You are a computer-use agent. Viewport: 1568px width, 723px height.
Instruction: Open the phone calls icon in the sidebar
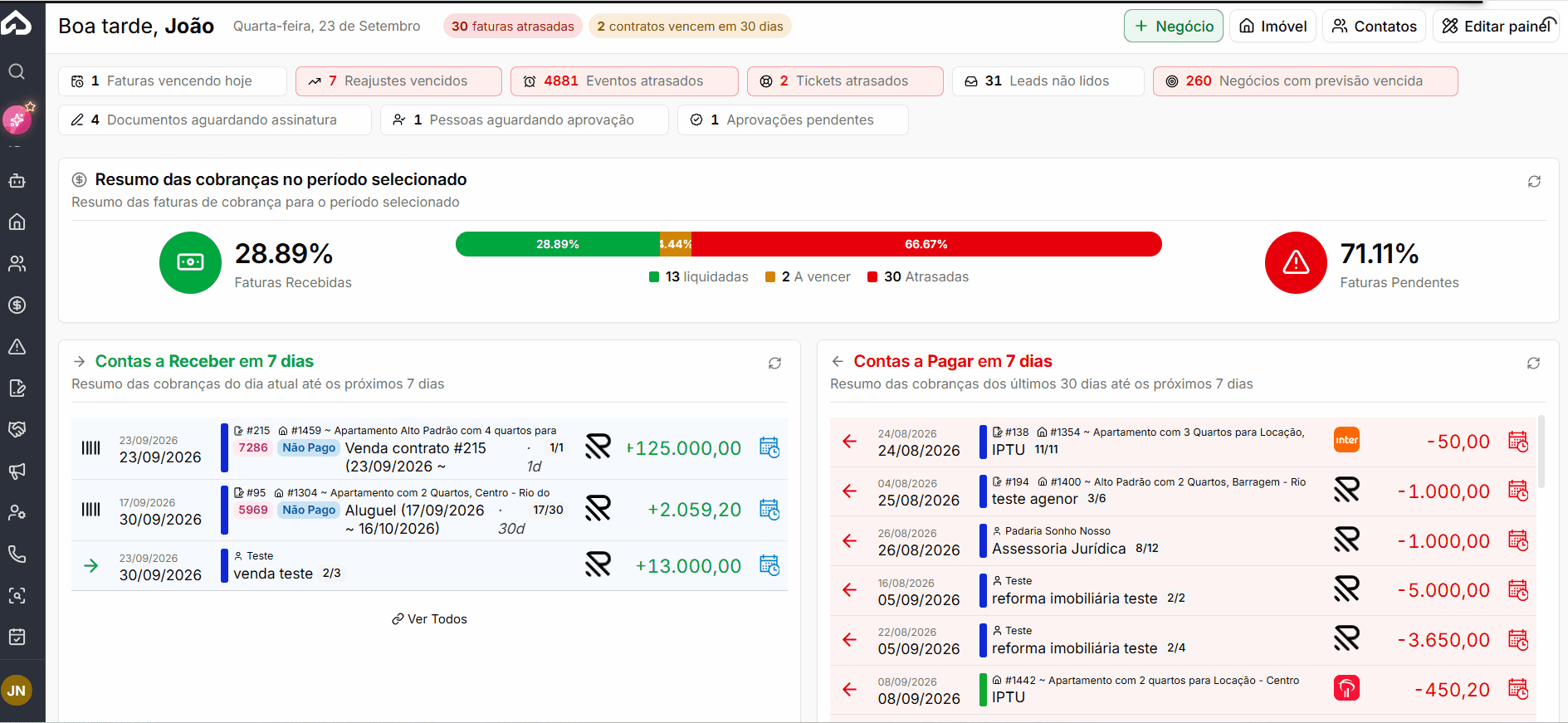coord(17,554)
